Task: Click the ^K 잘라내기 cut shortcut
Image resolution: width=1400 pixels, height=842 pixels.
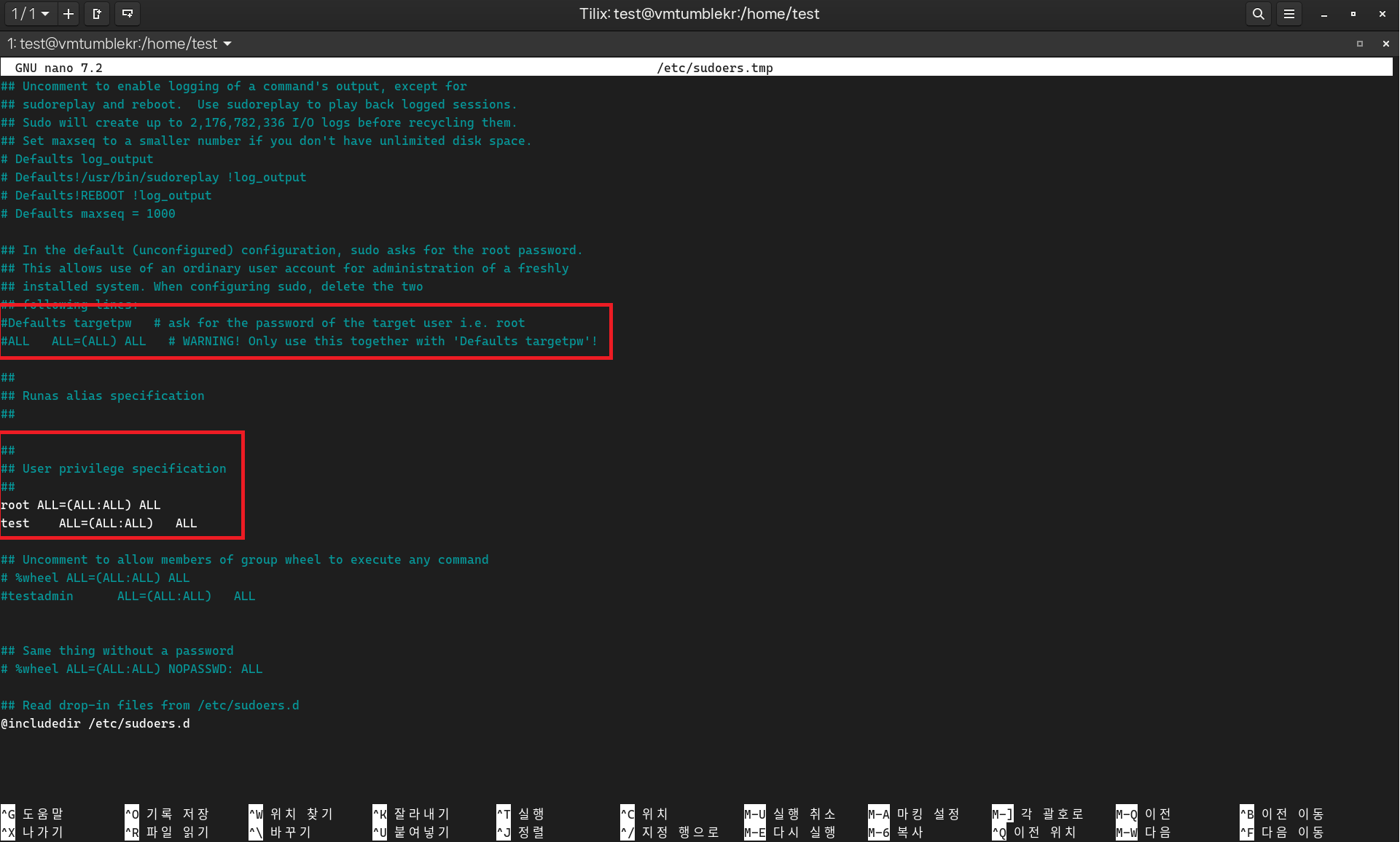Action: (412, 814)
